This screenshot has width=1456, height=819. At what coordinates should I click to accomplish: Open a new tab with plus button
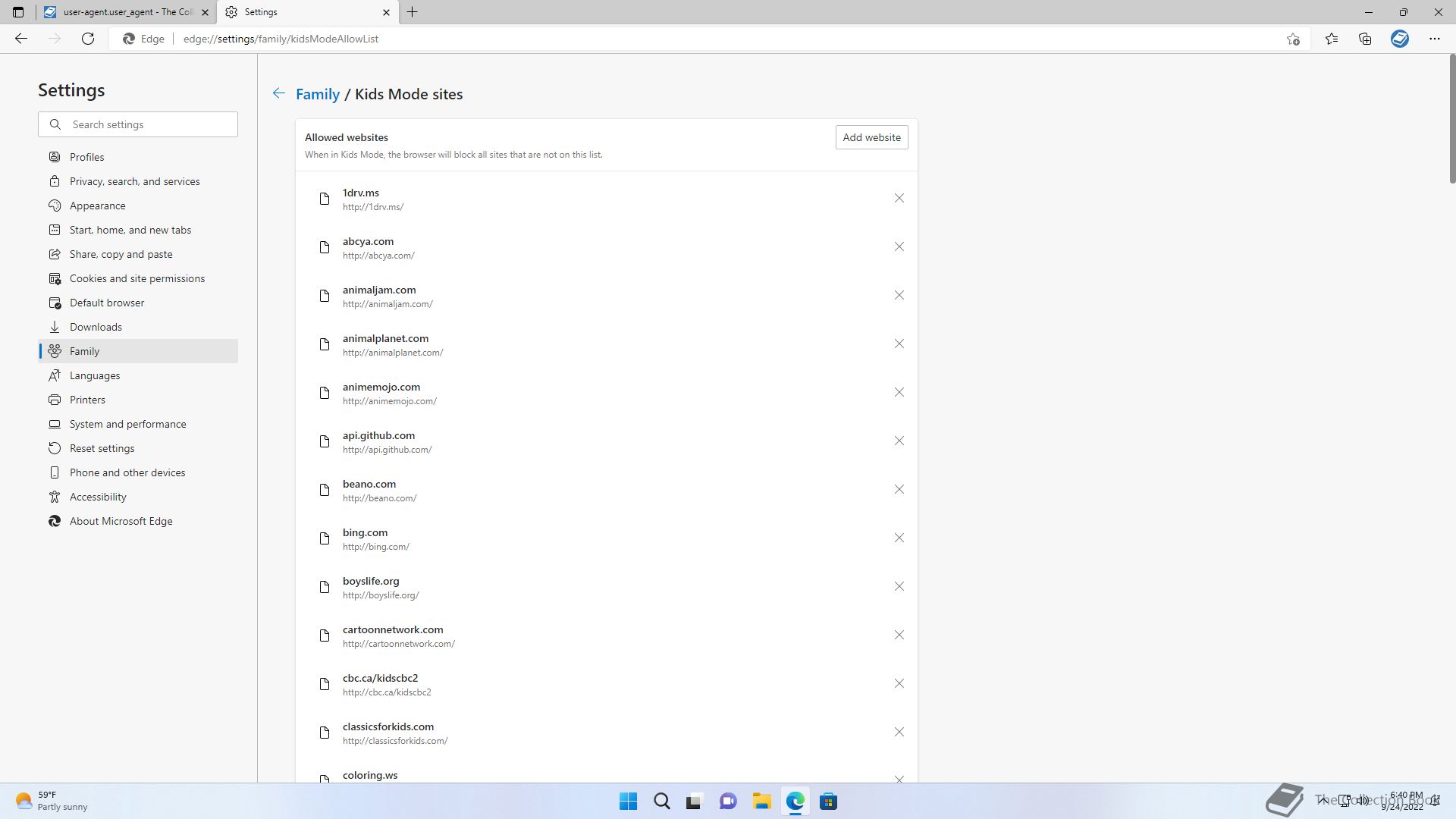(x=413, y=12)
